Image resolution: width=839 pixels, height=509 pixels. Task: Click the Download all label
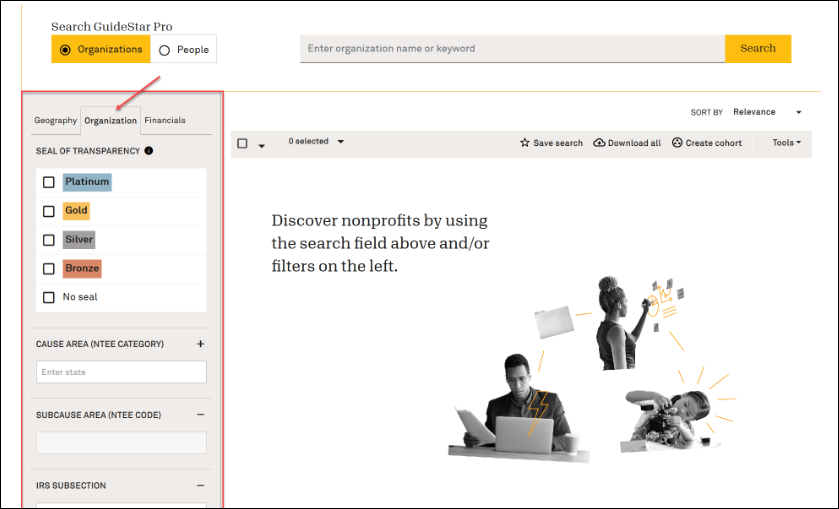coord(634,143)
